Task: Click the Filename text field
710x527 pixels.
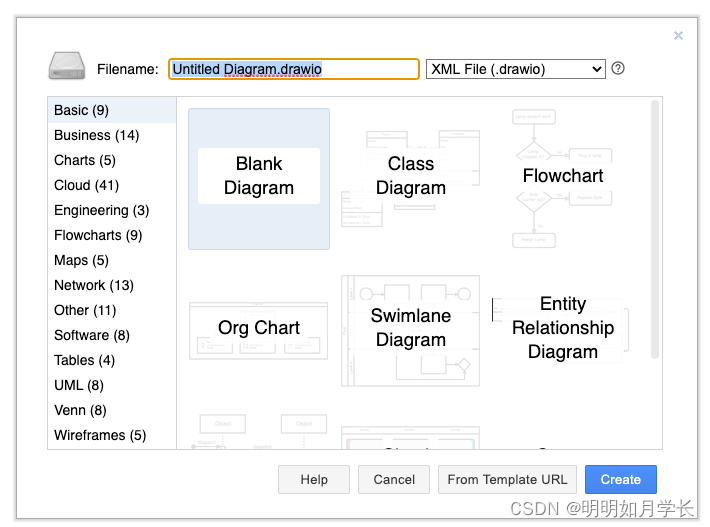Action: pyautogui.click(x=293, y=69)
